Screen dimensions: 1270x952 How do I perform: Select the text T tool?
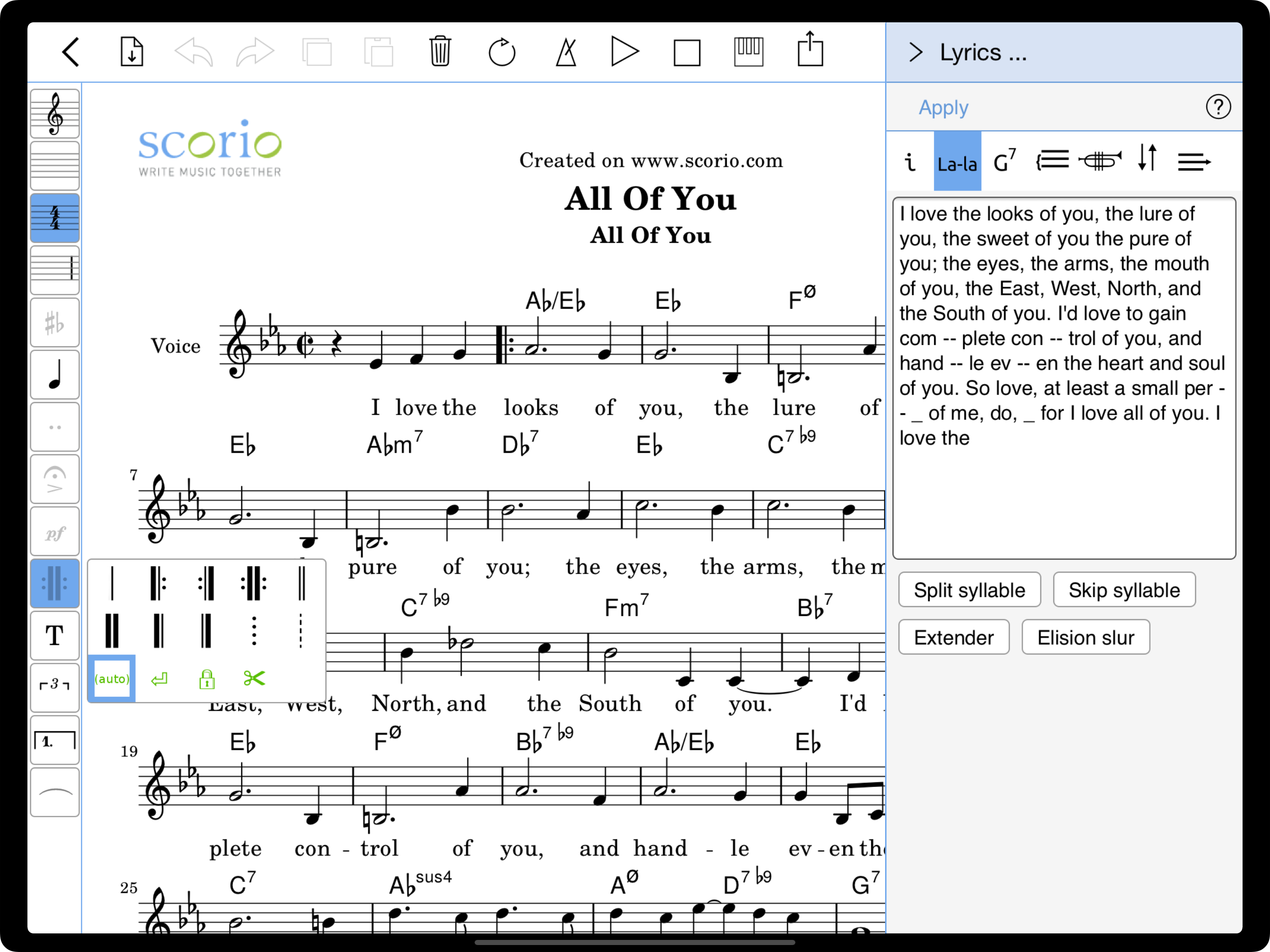pos(54,636)
